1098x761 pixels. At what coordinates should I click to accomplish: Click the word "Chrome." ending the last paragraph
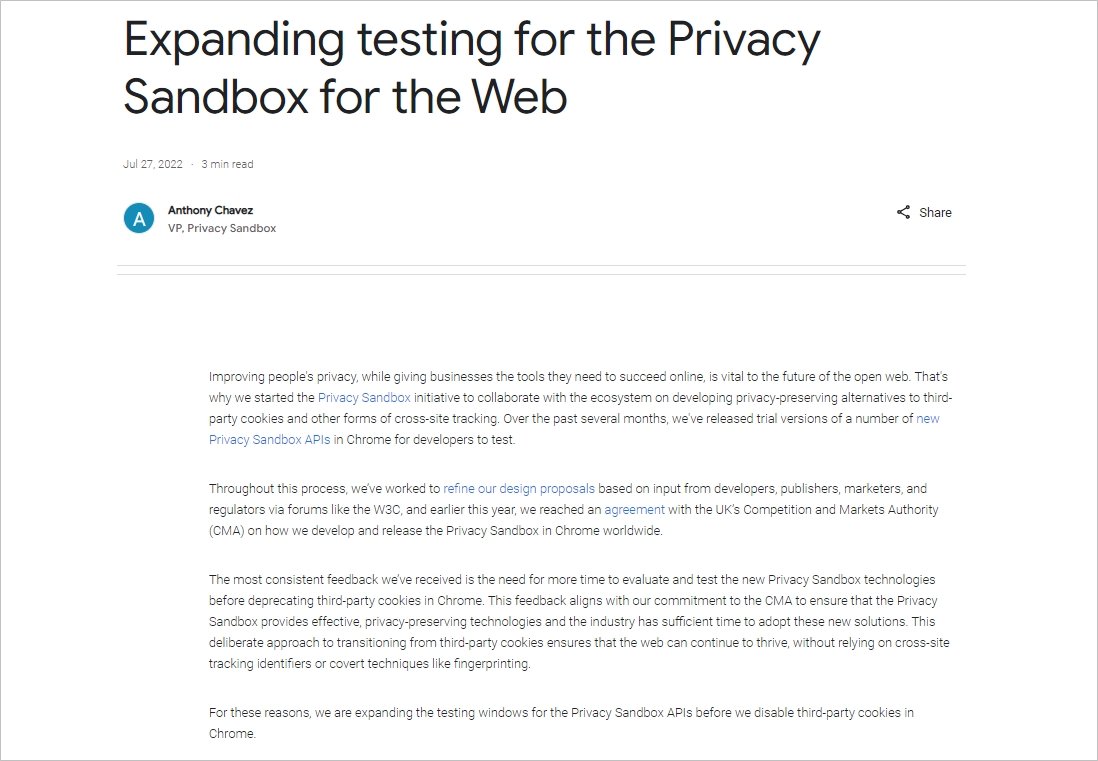(232, 733)
